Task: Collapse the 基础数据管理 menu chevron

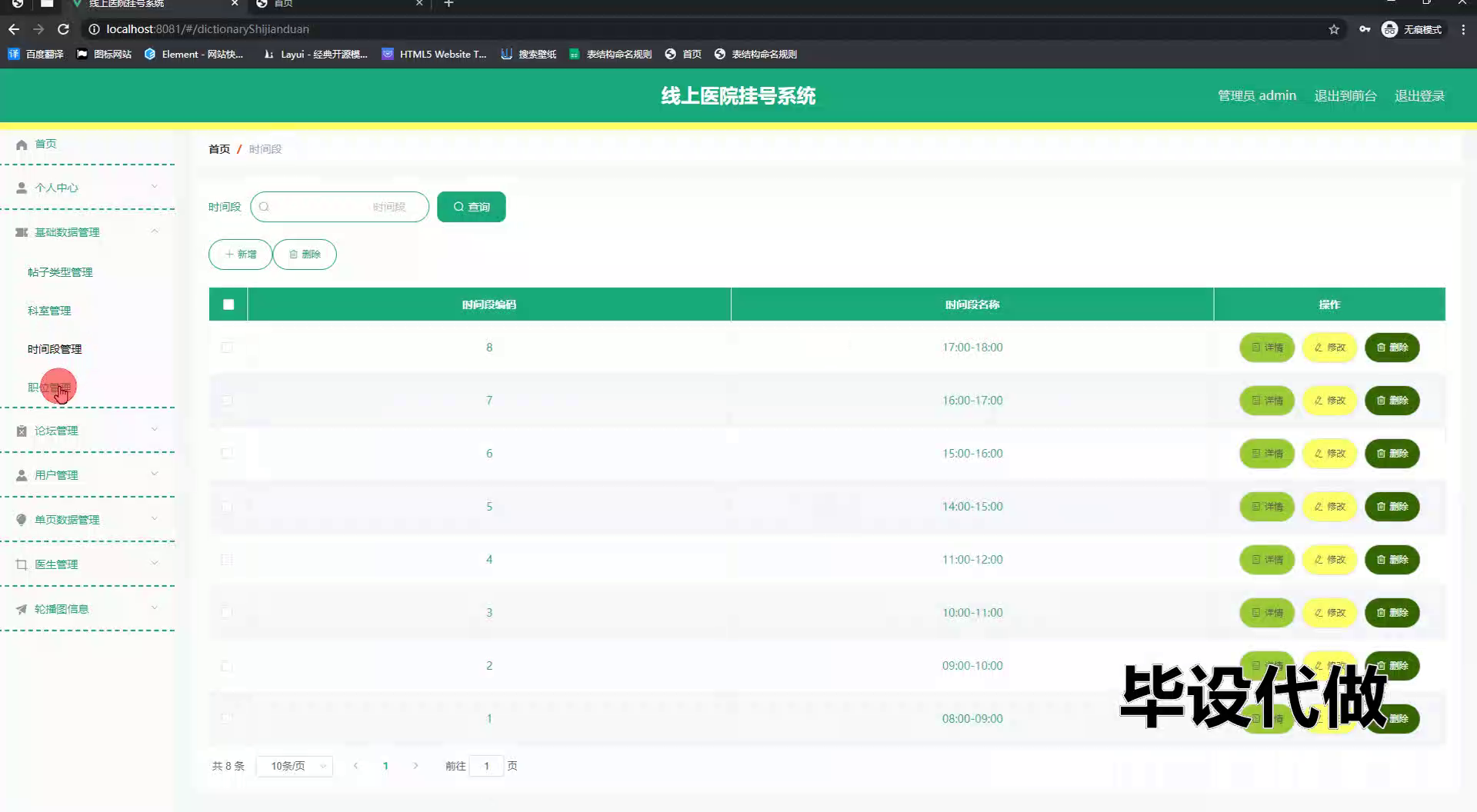Action: 155,231
